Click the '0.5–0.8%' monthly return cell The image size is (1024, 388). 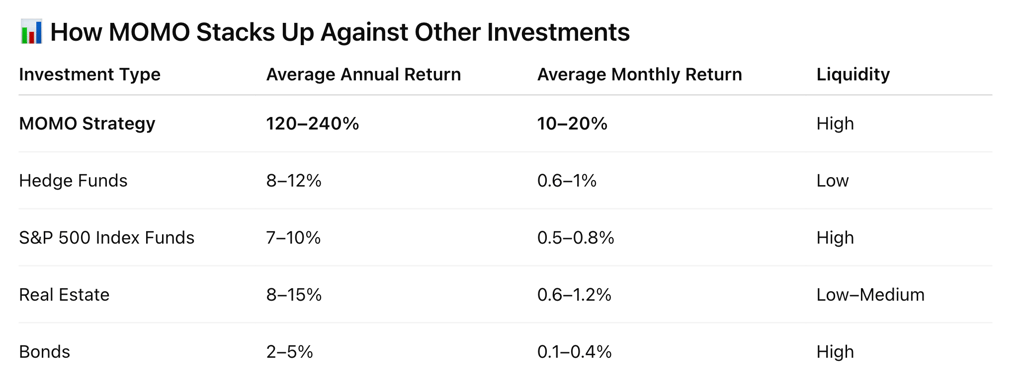pos(575,238)
